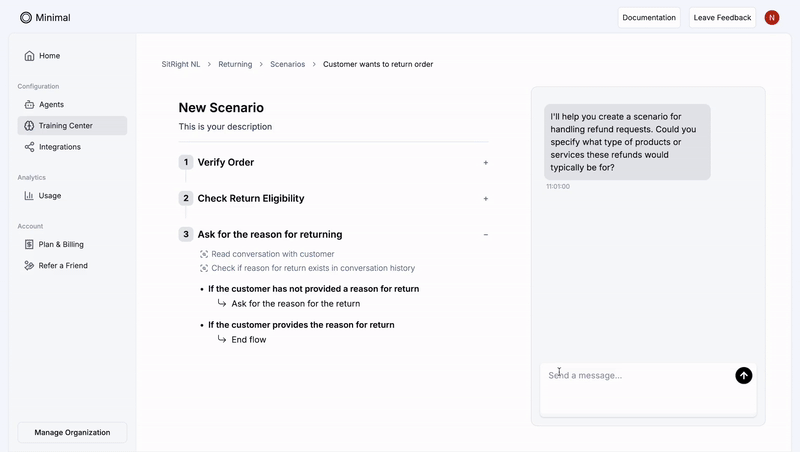This screenshot has height=452, width=800.
Task: Select the Agents robot icon
Action: click(x=29, y=105)
